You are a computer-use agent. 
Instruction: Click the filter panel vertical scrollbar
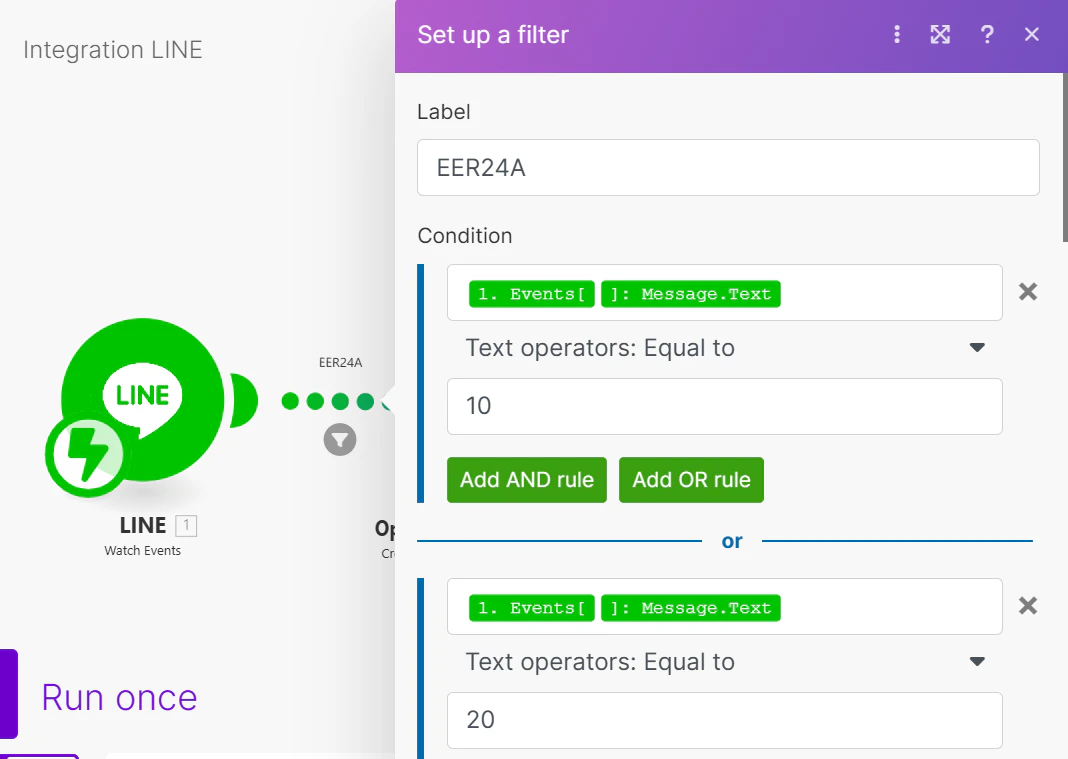[1065, 157]
